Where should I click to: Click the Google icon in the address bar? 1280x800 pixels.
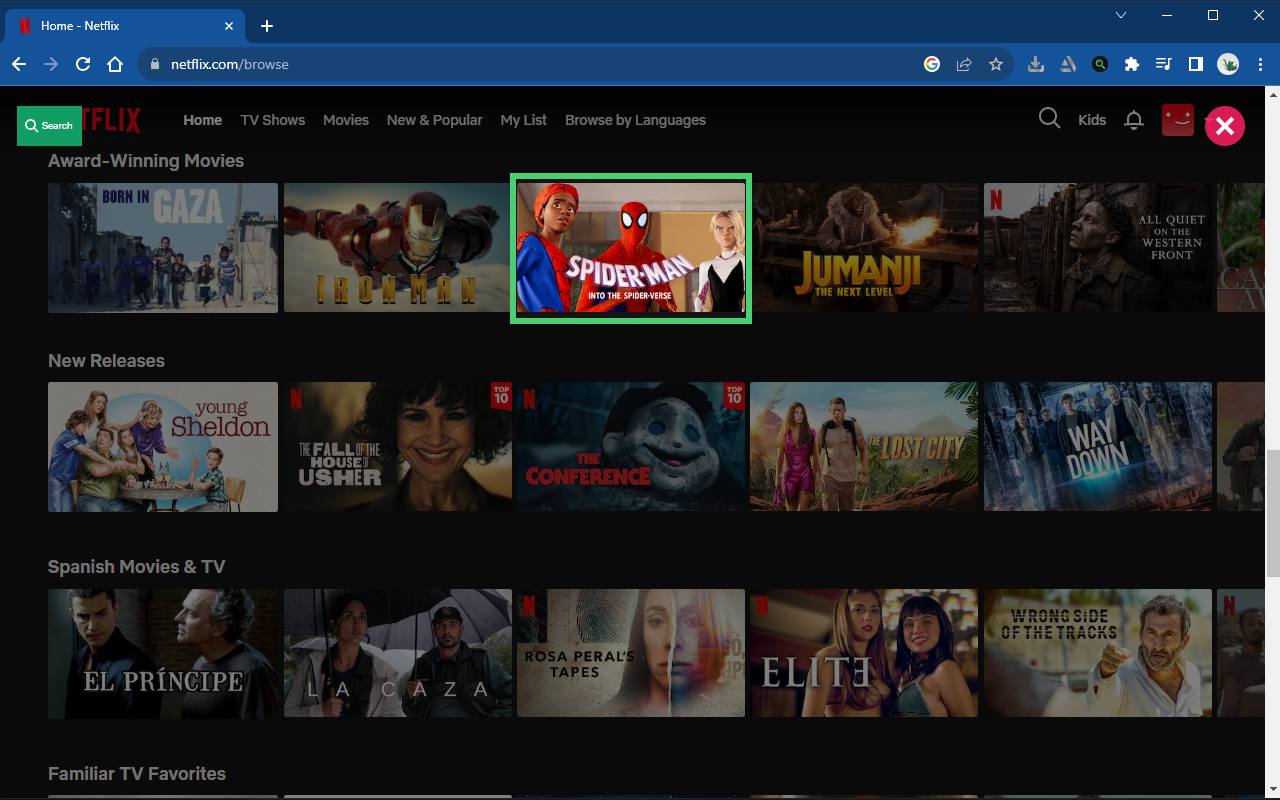click(x=932, y=64)
